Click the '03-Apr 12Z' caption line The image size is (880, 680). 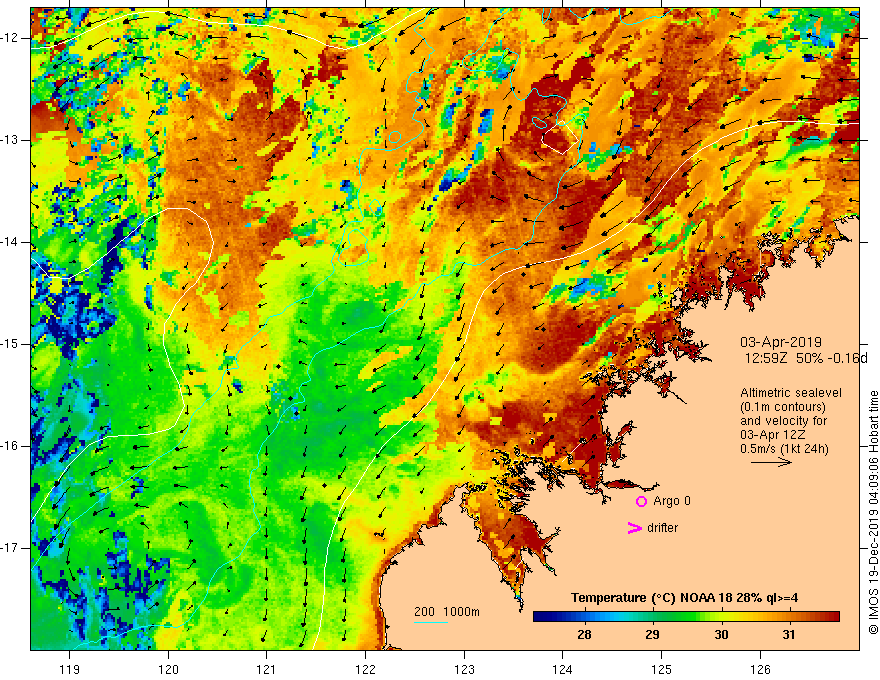click(x=773, y=435)
